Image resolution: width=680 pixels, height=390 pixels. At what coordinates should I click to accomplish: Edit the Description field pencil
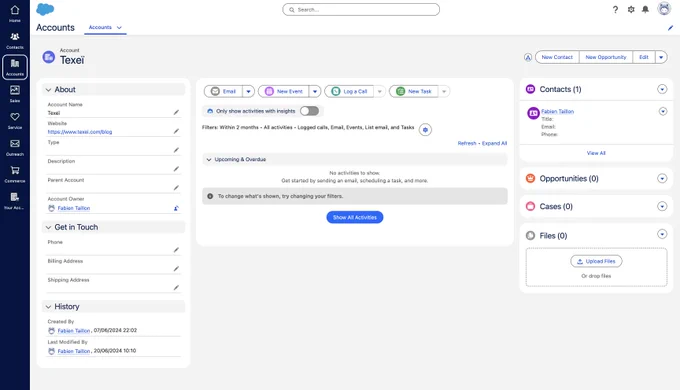[x=176, y=169]
